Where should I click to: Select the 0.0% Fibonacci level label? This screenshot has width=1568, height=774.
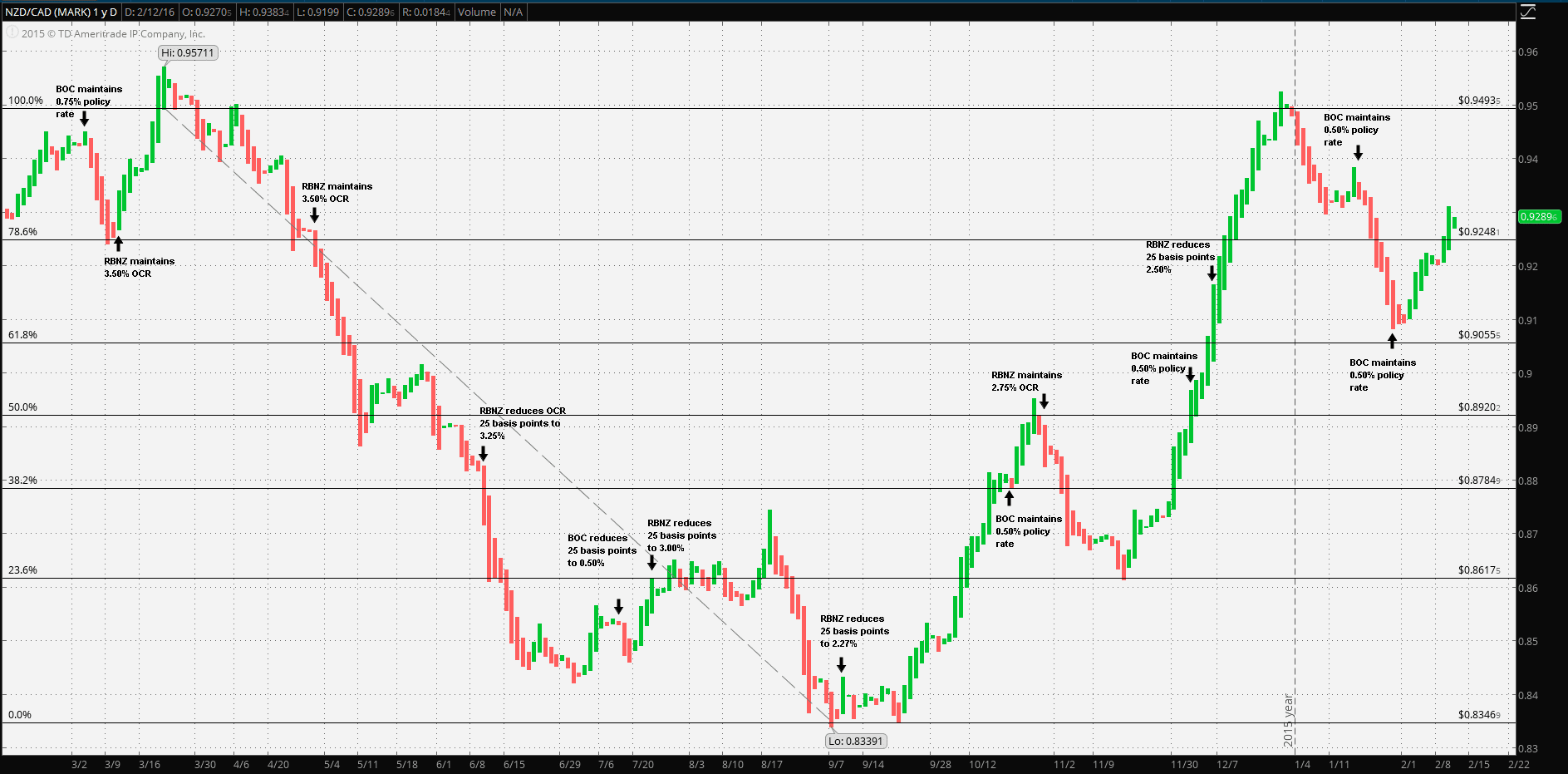[x=20, y=715]
